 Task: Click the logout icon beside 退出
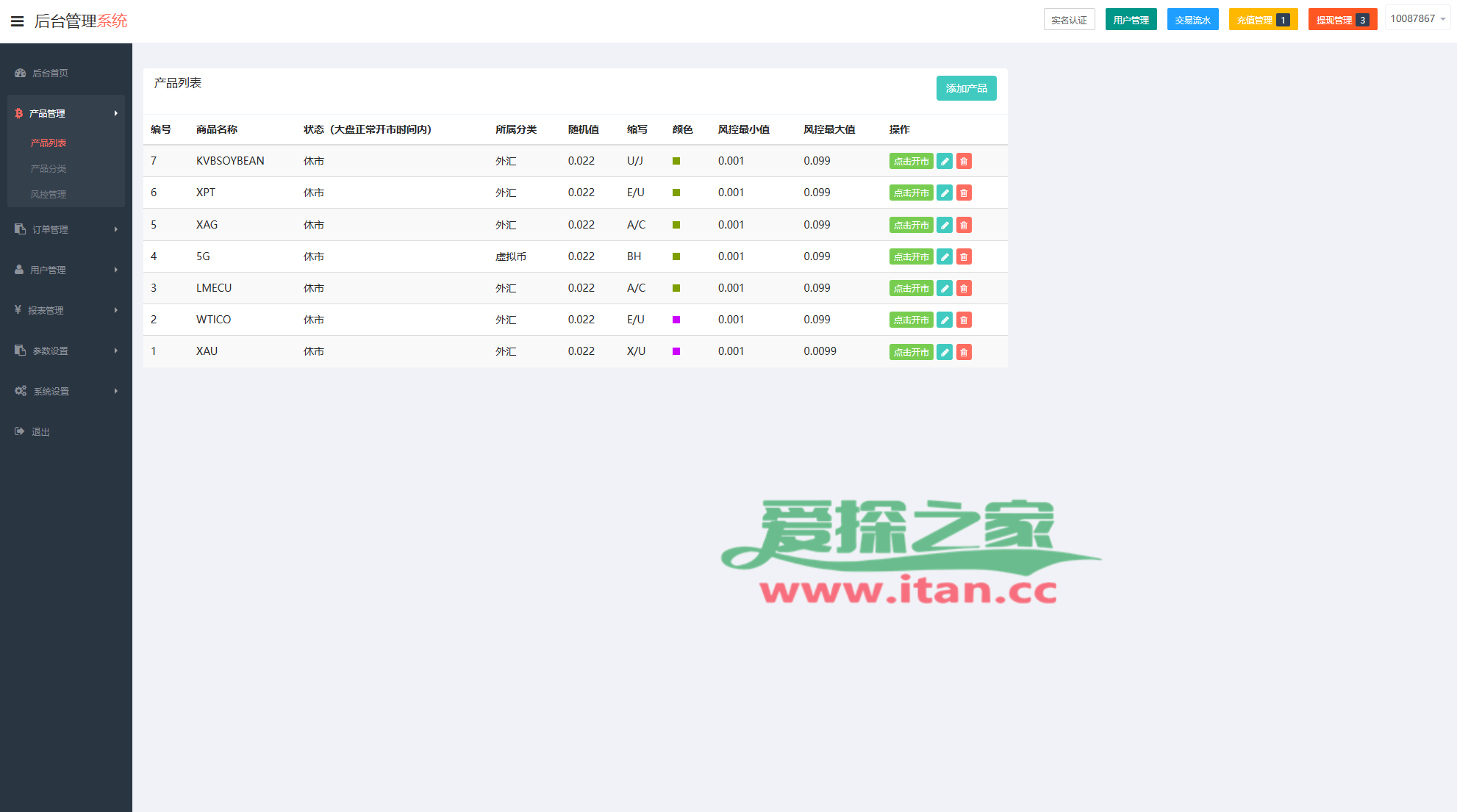coord(20,431)
